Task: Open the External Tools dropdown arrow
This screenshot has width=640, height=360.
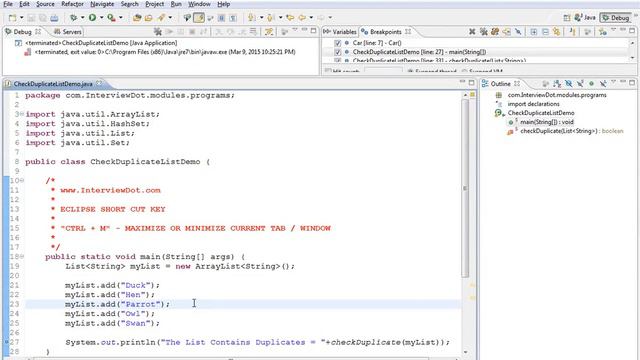Action: coord(120,18)
